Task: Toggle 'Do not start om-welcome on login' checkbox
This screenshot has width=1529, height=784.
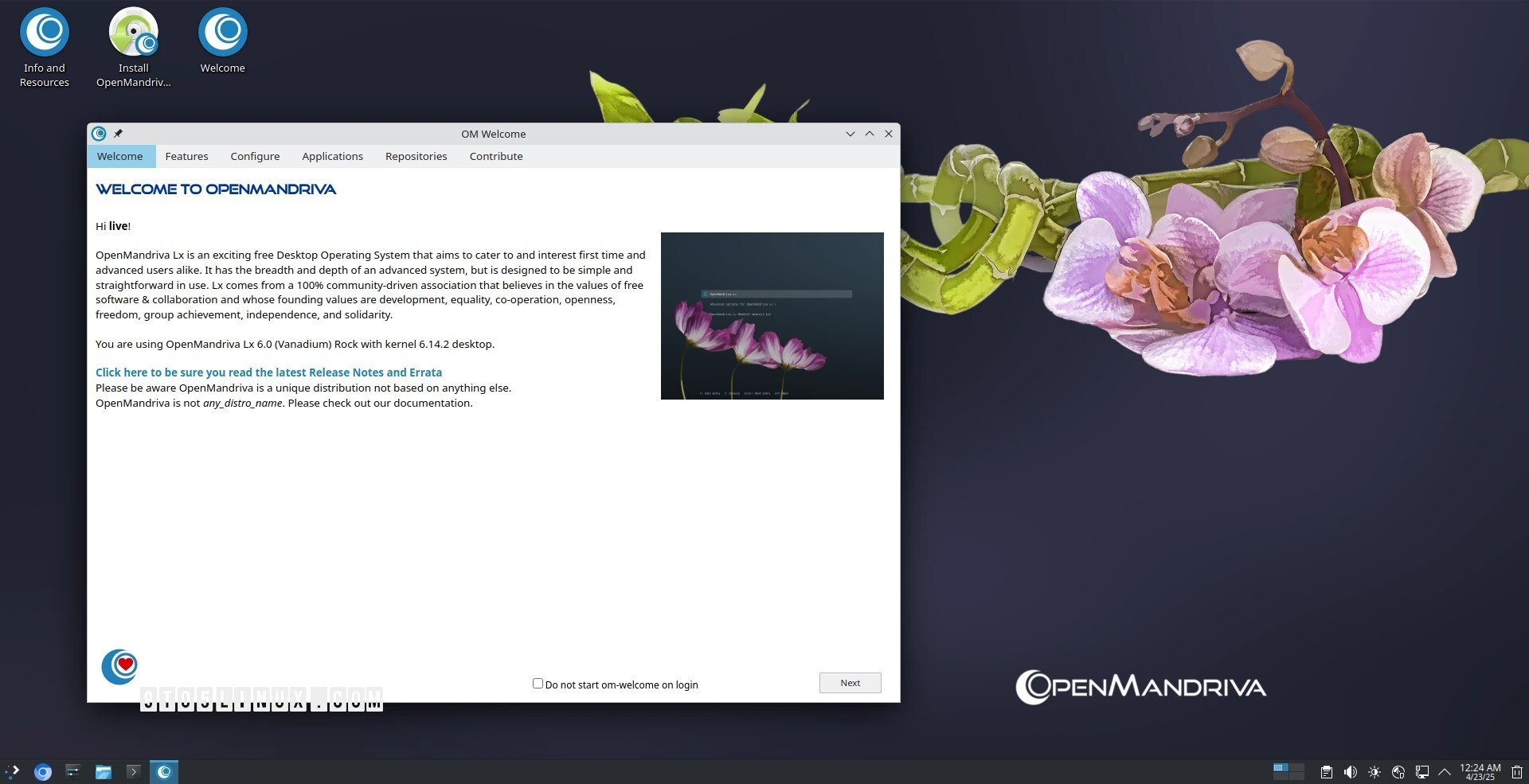Action: [538, 684]
